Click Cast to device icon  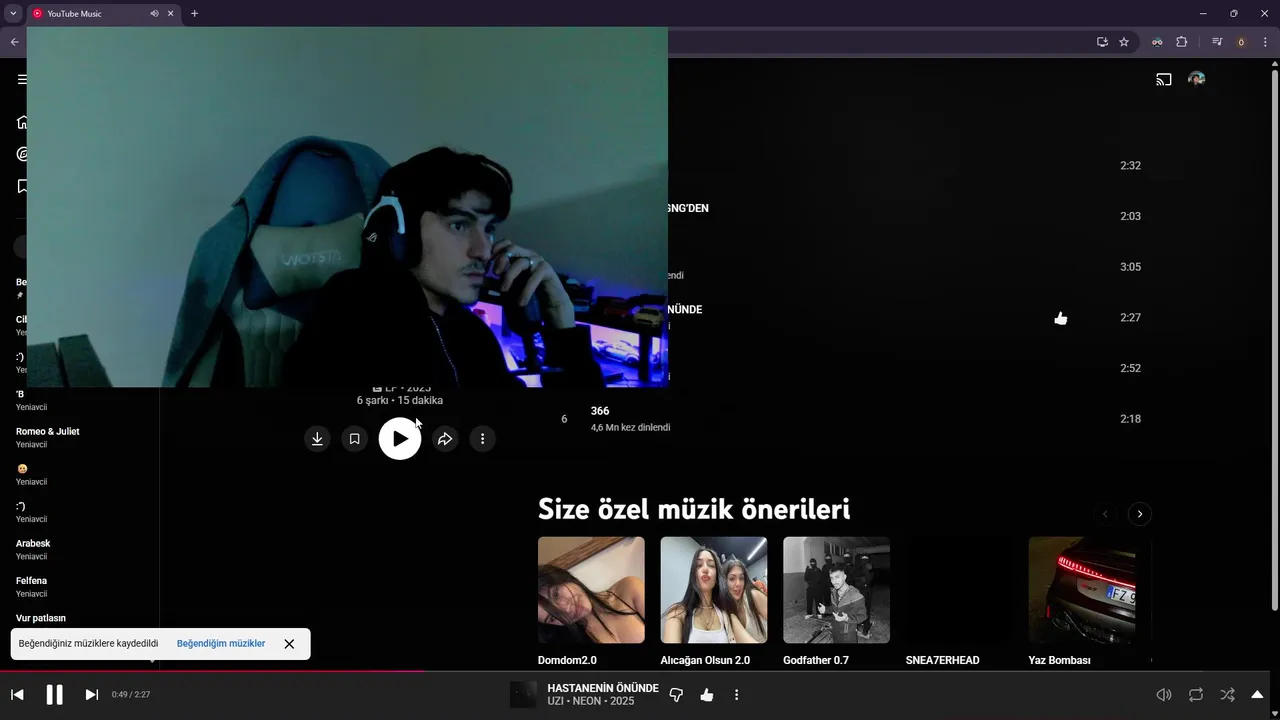1164,79
